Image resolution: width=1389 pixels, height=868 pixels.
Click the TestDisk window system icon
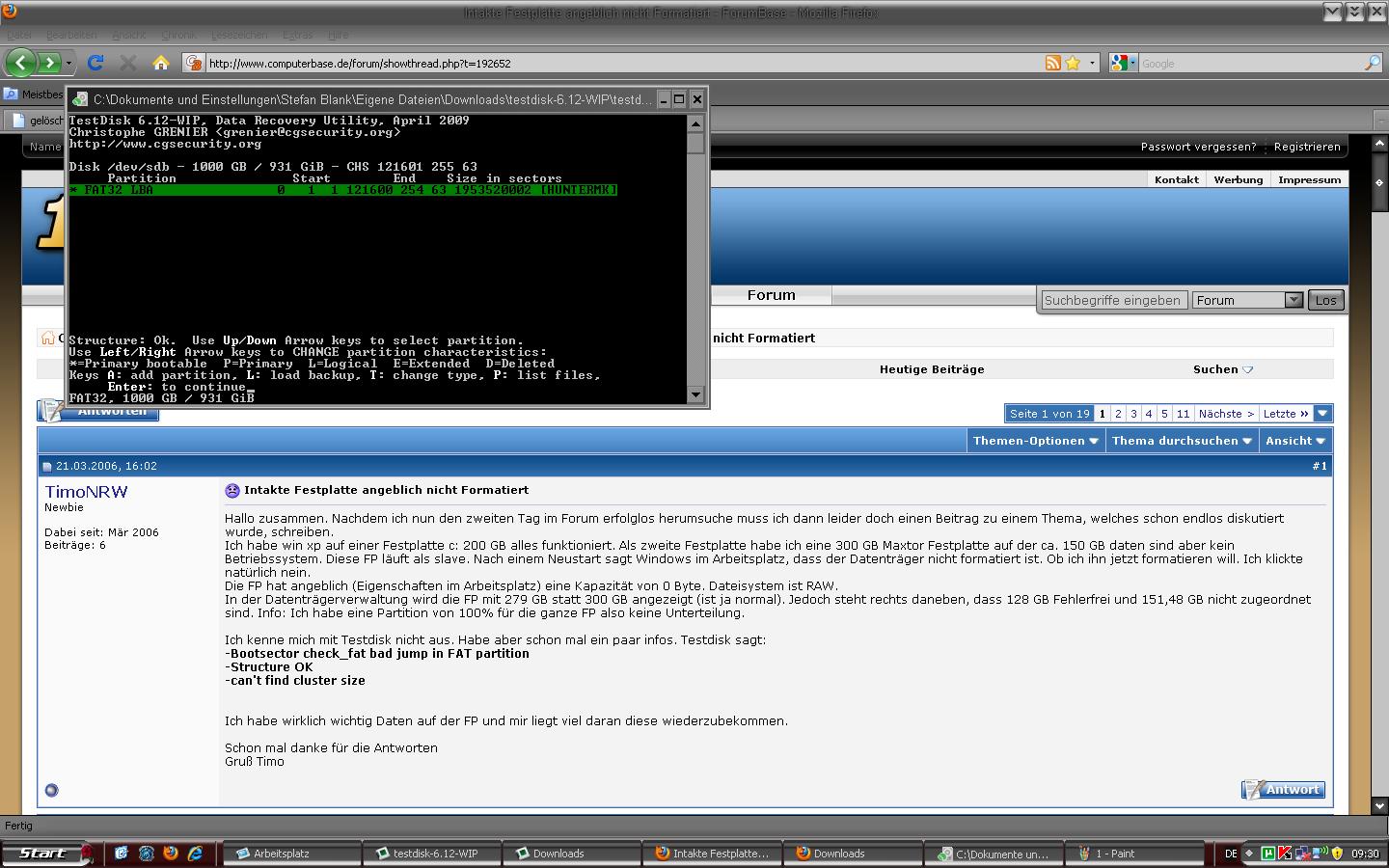point(80,99)
